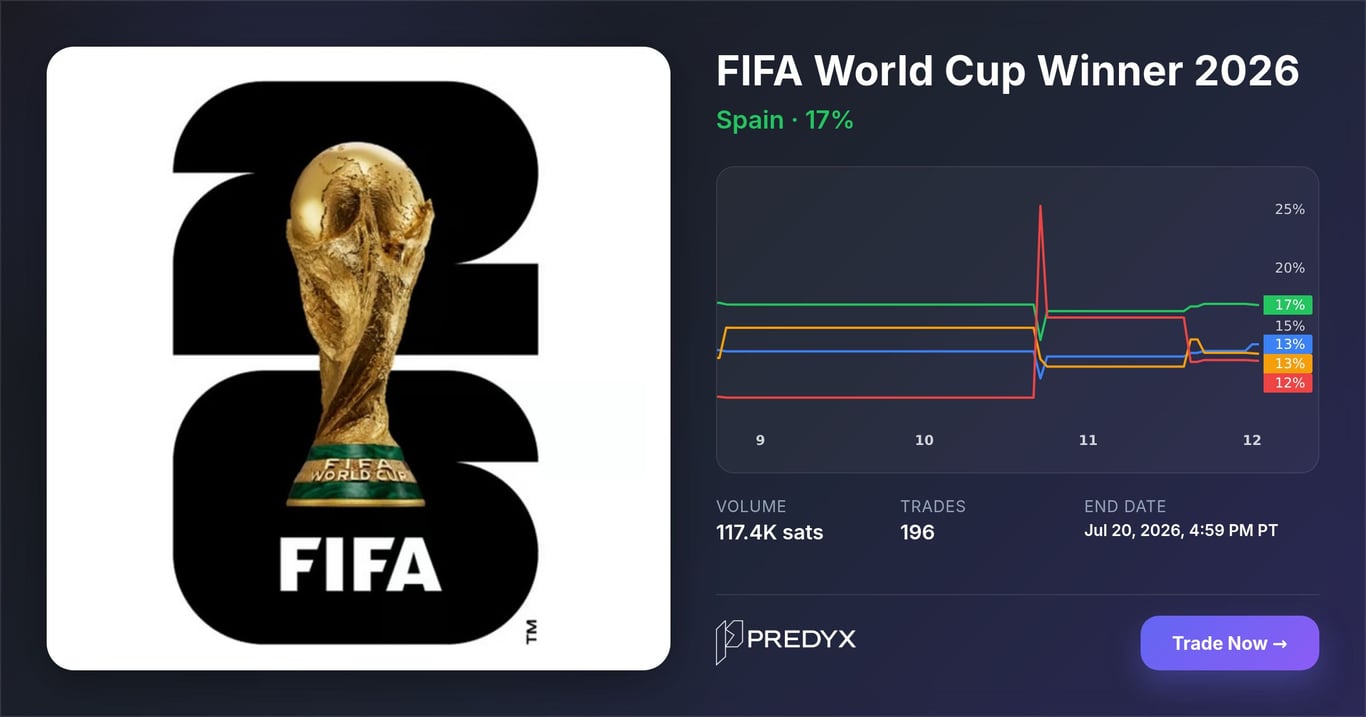Click the PREDYX brand name text
The width and height of the screenshot is (1366, 717).
(x=802, y=639)
